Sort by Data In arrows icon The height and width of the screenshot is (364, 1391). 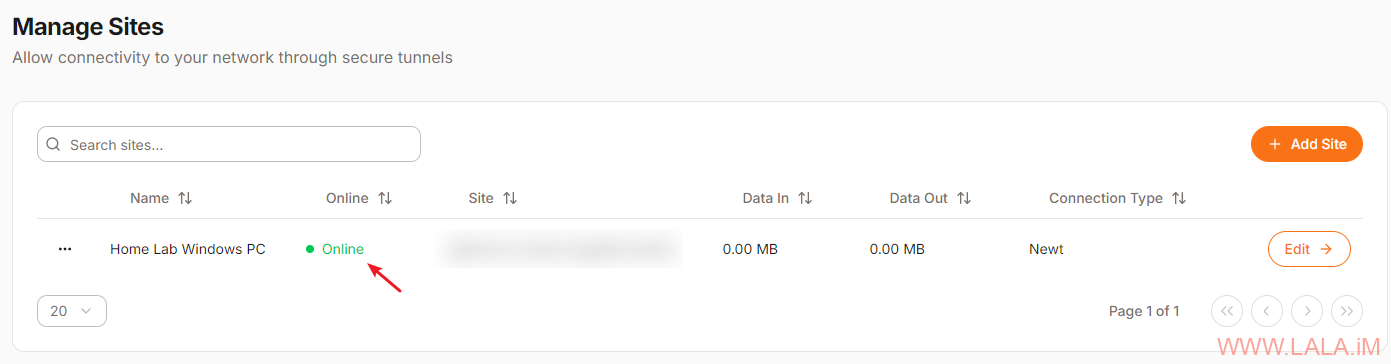pos(805,198)
